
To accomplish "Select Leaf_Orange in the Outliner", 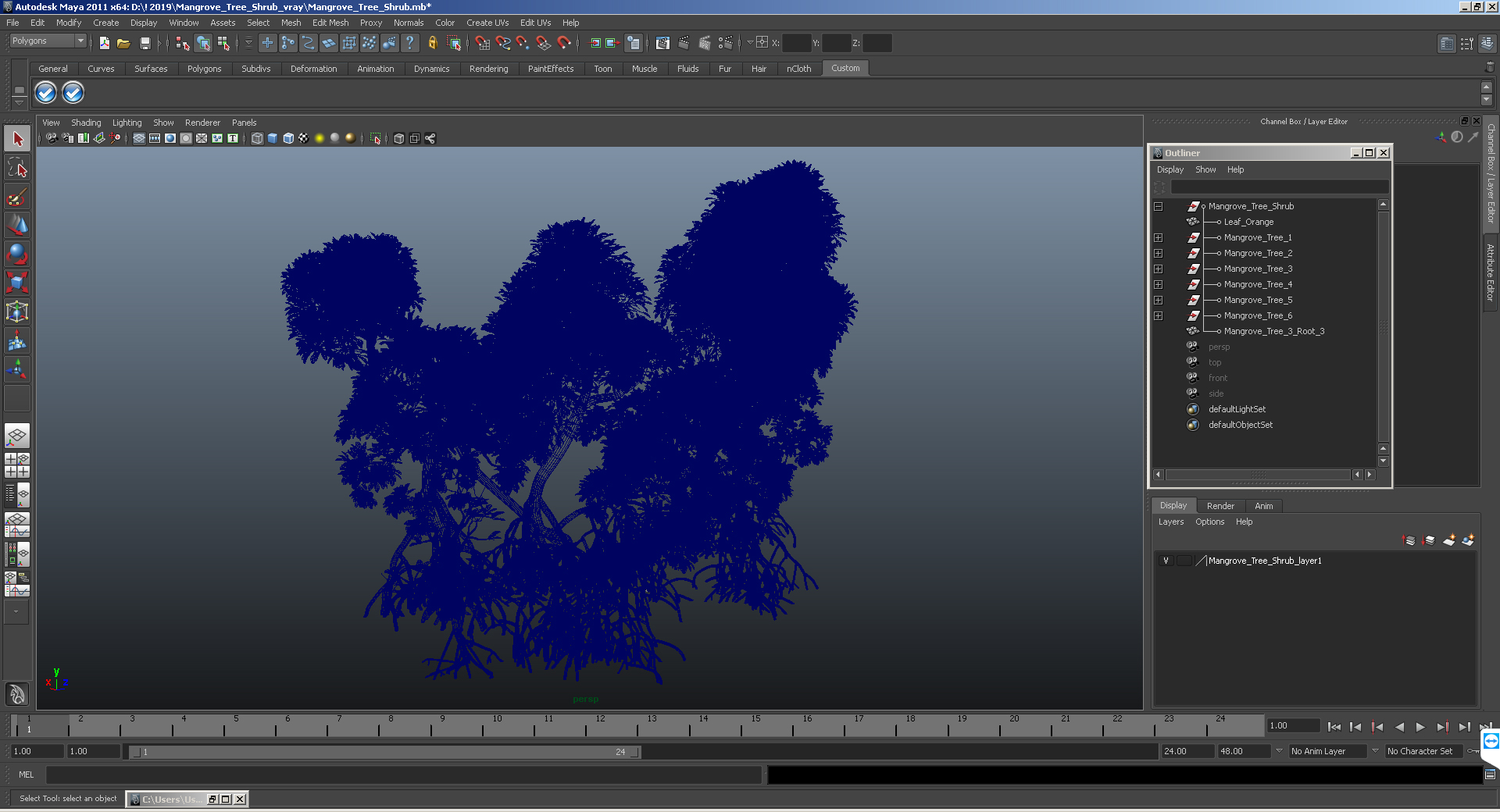I will tap(1248, 222).
